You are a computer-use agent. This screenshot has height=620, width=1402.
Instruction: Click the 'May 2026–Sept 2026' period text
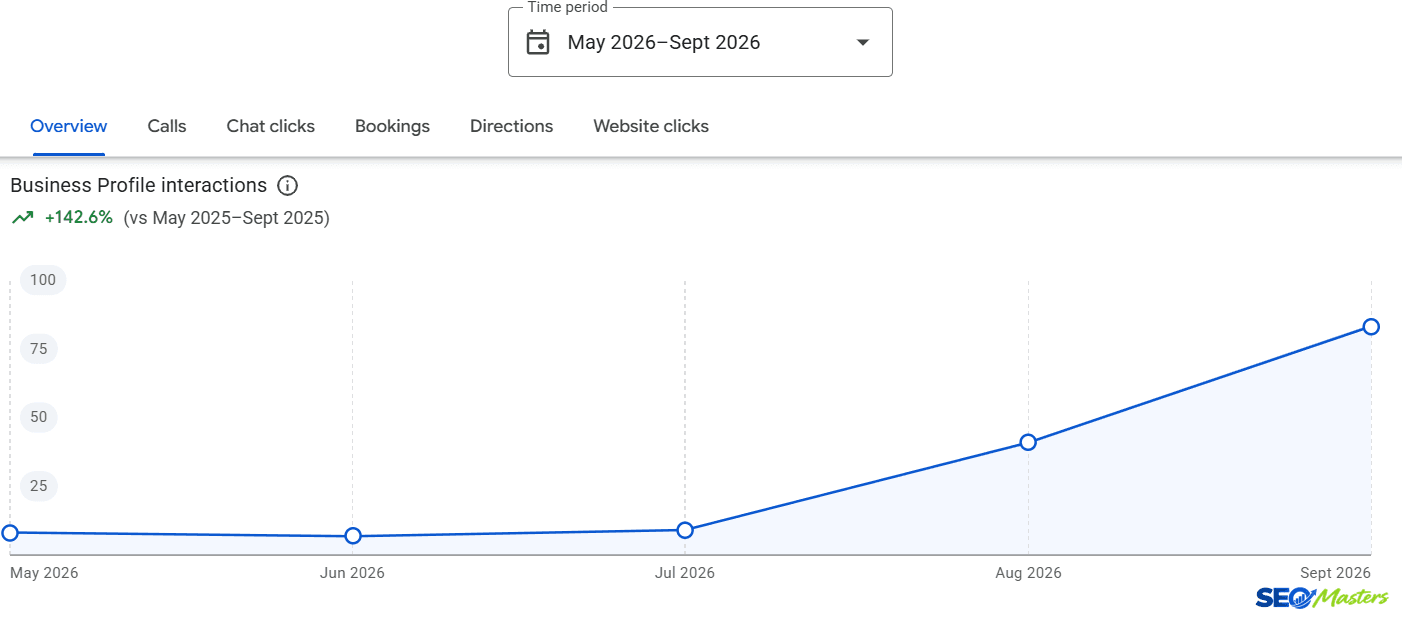(x=664, y=42)
